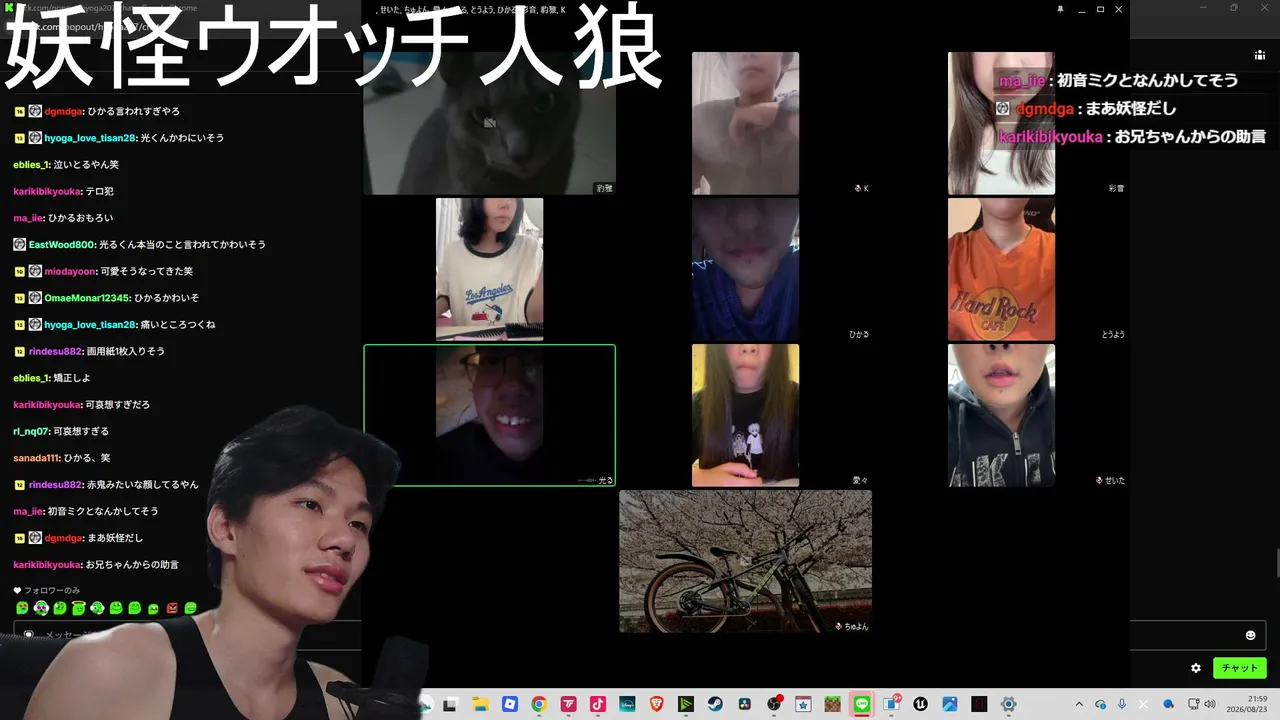Open the emoji picker in chat input
The image size is (1280, 720).
click(1250, 635)
